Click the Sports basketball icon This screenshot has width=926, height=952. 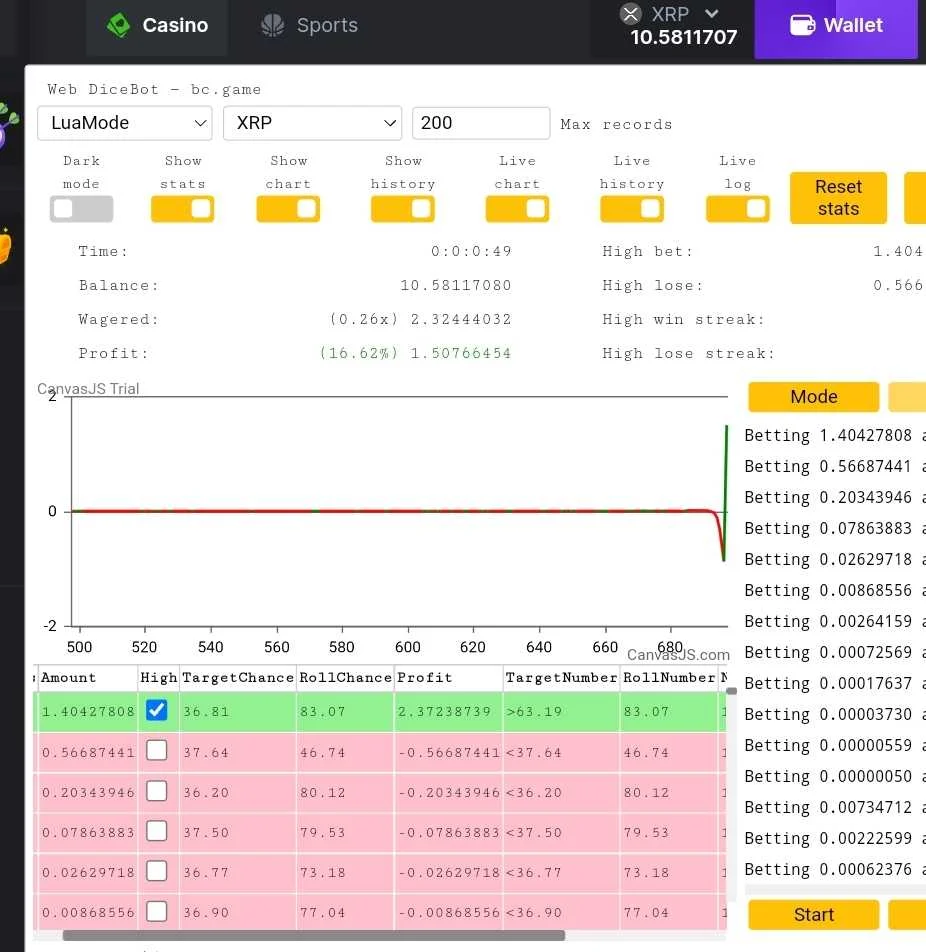pyautogui.click(x=273, y=26)
